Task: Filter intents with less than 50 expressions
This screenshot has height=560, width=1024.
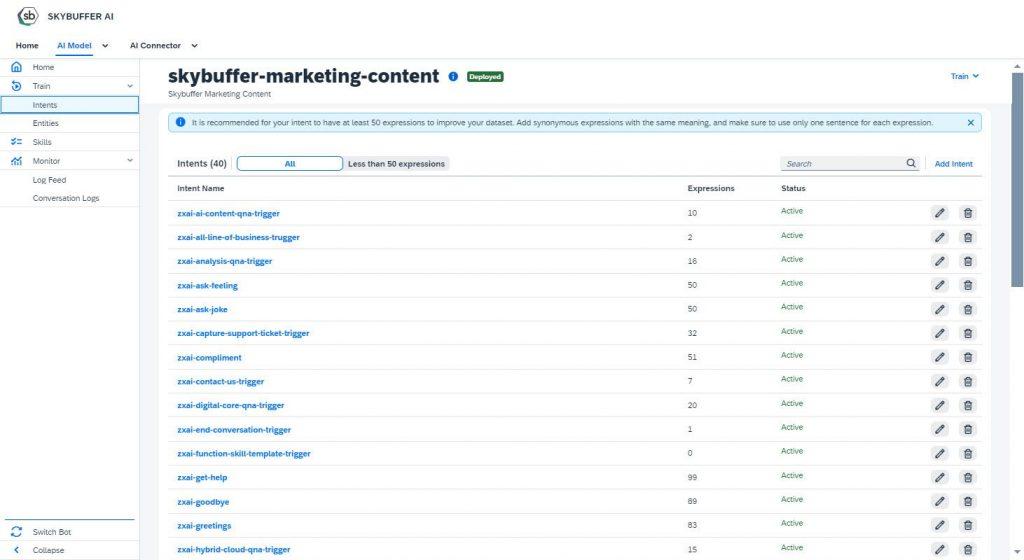Action: coord(396,164)
